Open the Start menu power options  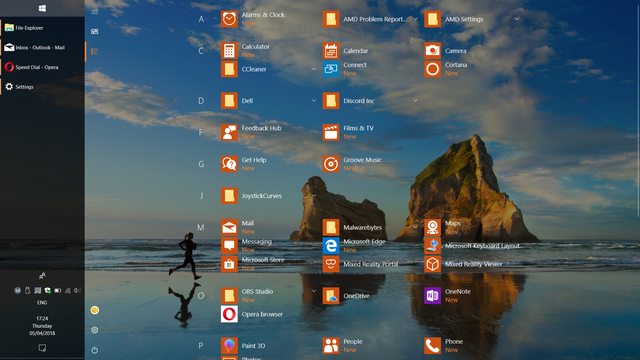tap(95, 350)
